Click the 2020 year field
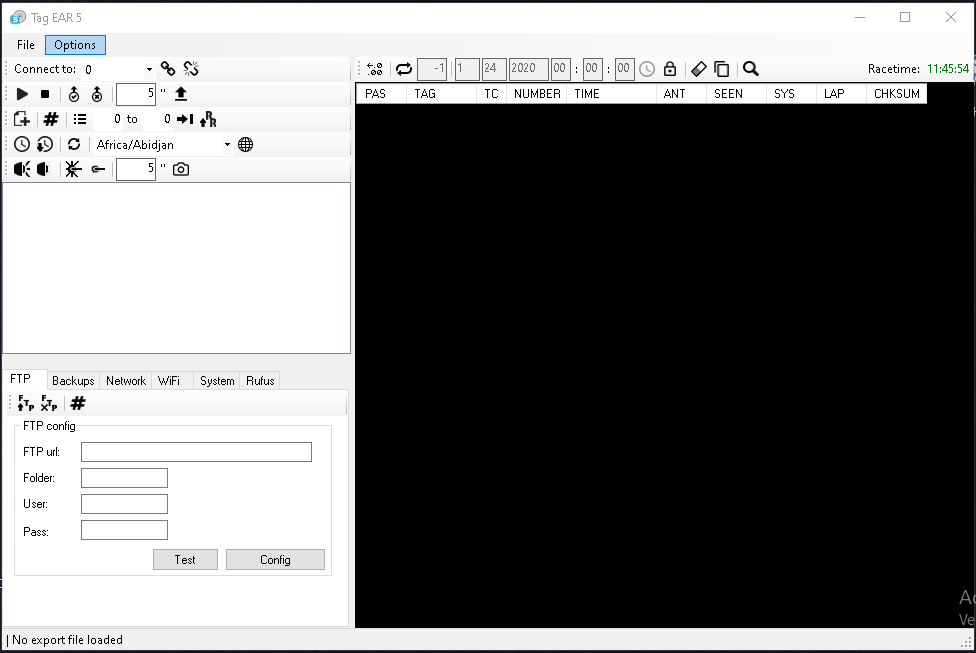This screenshot has height=653, width=976. tap(528, 69)
